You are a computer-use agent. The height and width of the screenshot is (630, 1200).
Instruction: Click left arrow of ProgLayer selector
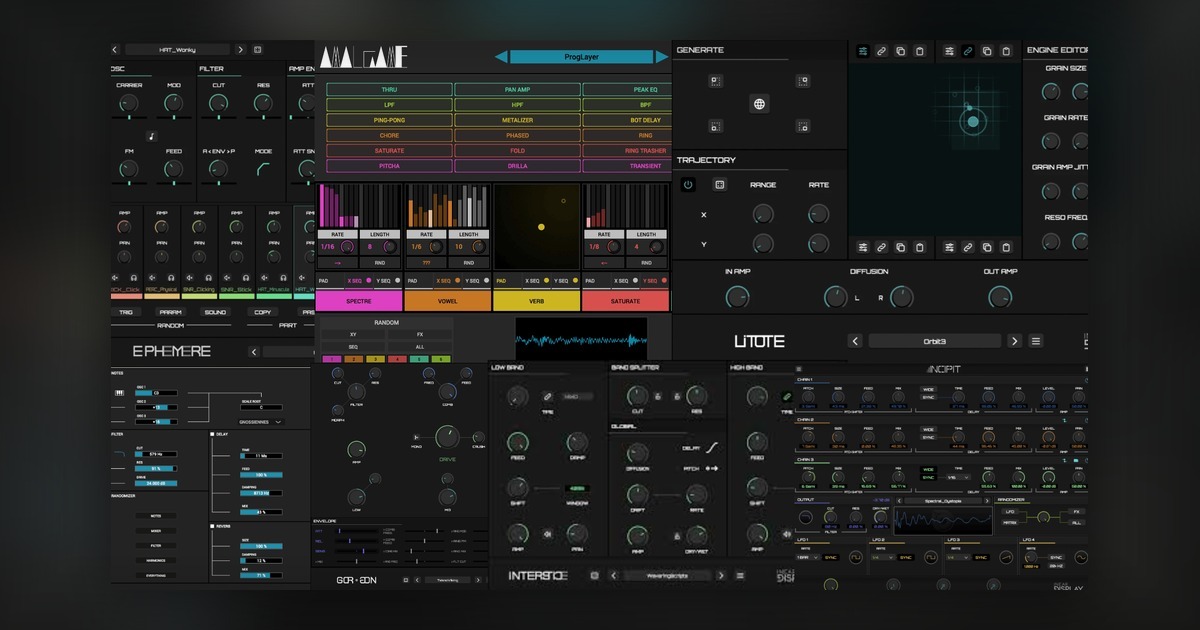(x=502, y=57)
